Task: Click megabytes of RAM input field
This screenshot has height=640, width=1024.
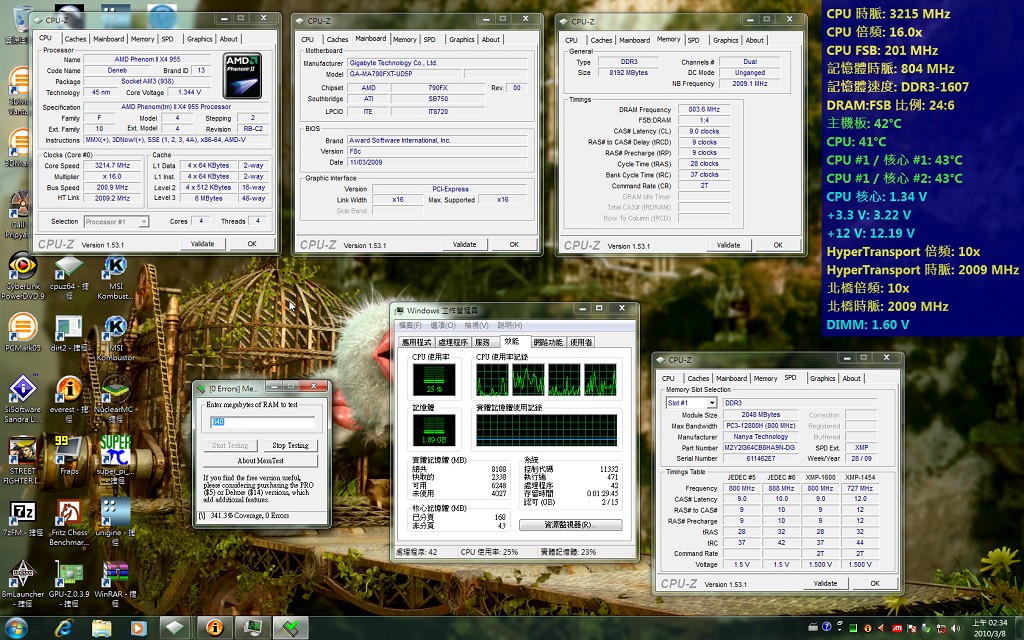Action: tap(263, 422)
